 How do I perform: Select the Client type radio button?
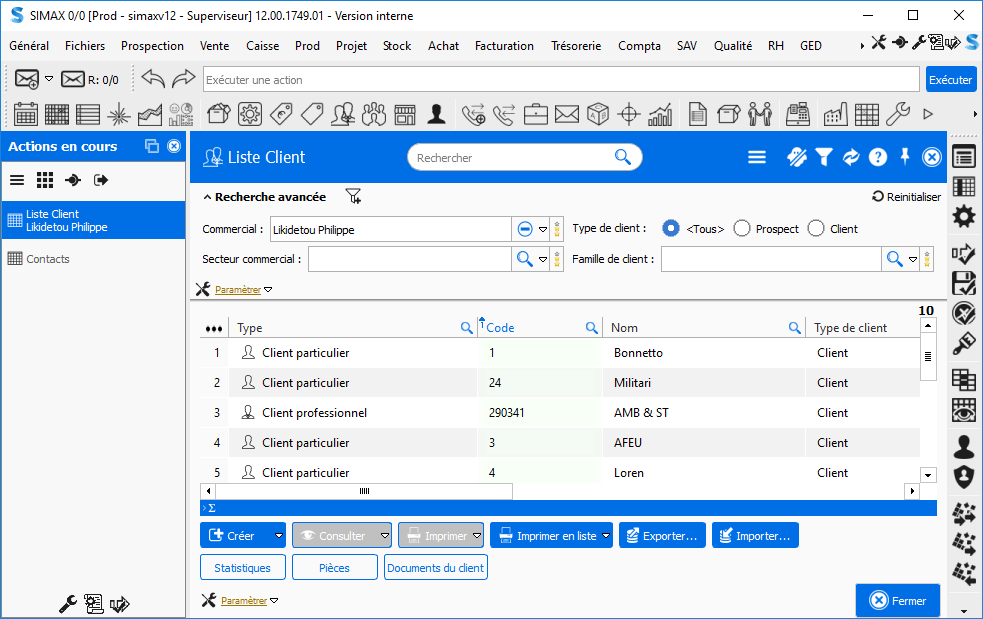[x=816, y=229]
